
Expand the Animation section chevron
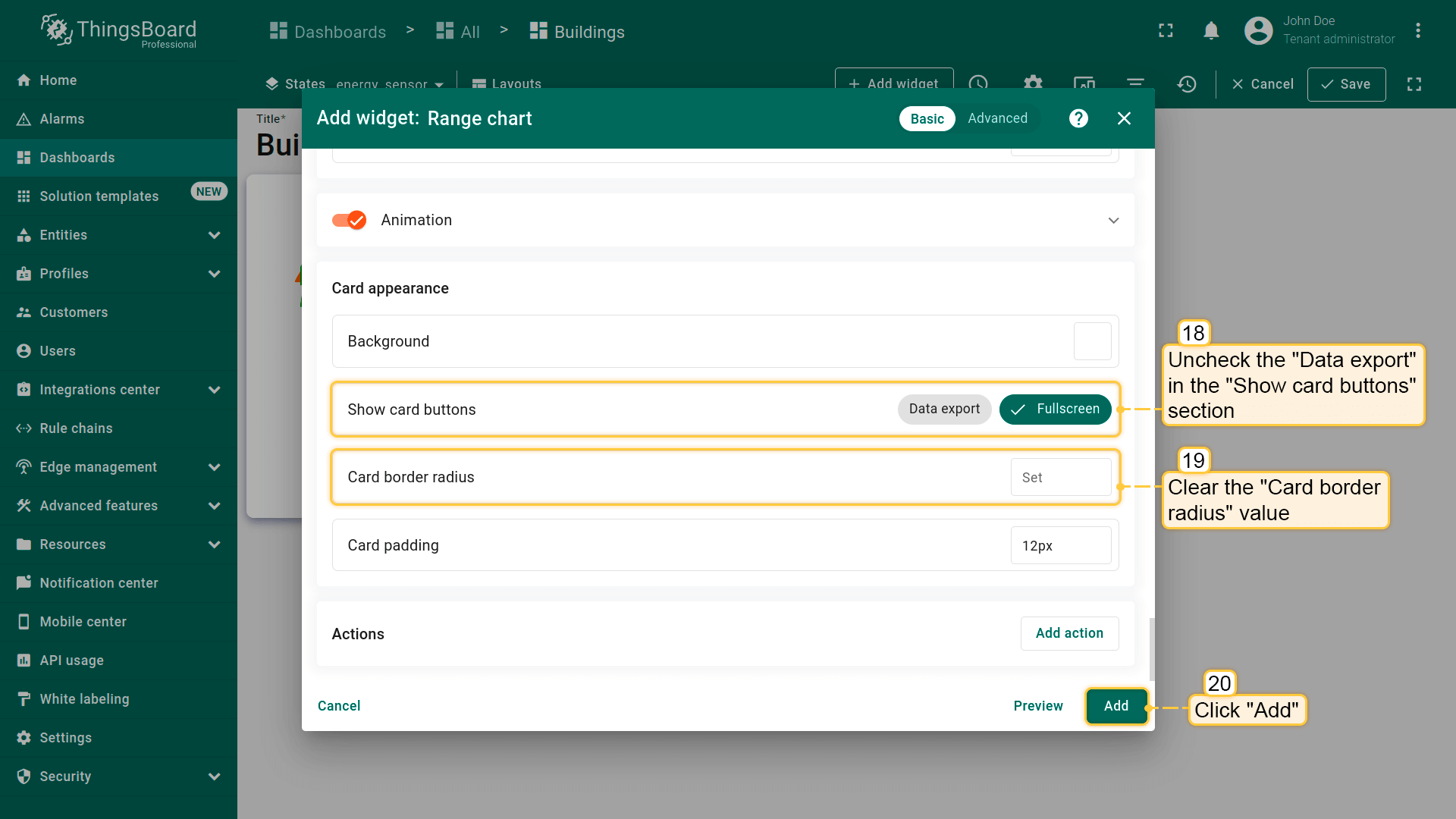[1113, 221]
